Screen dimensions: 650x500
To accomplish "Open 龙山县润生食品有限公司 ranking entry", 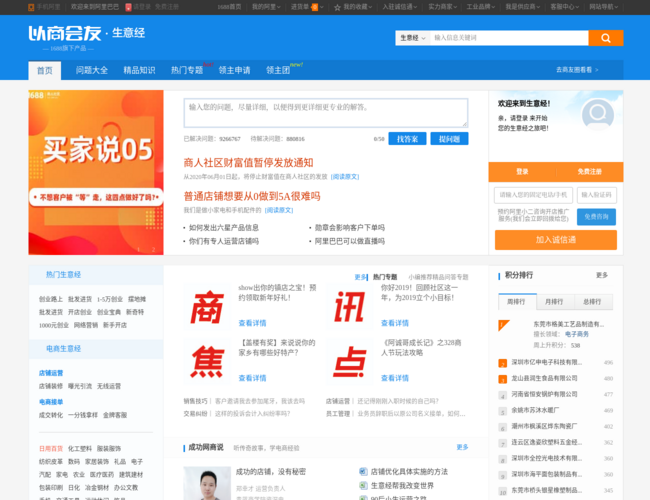I will click(x=544, y=378).
